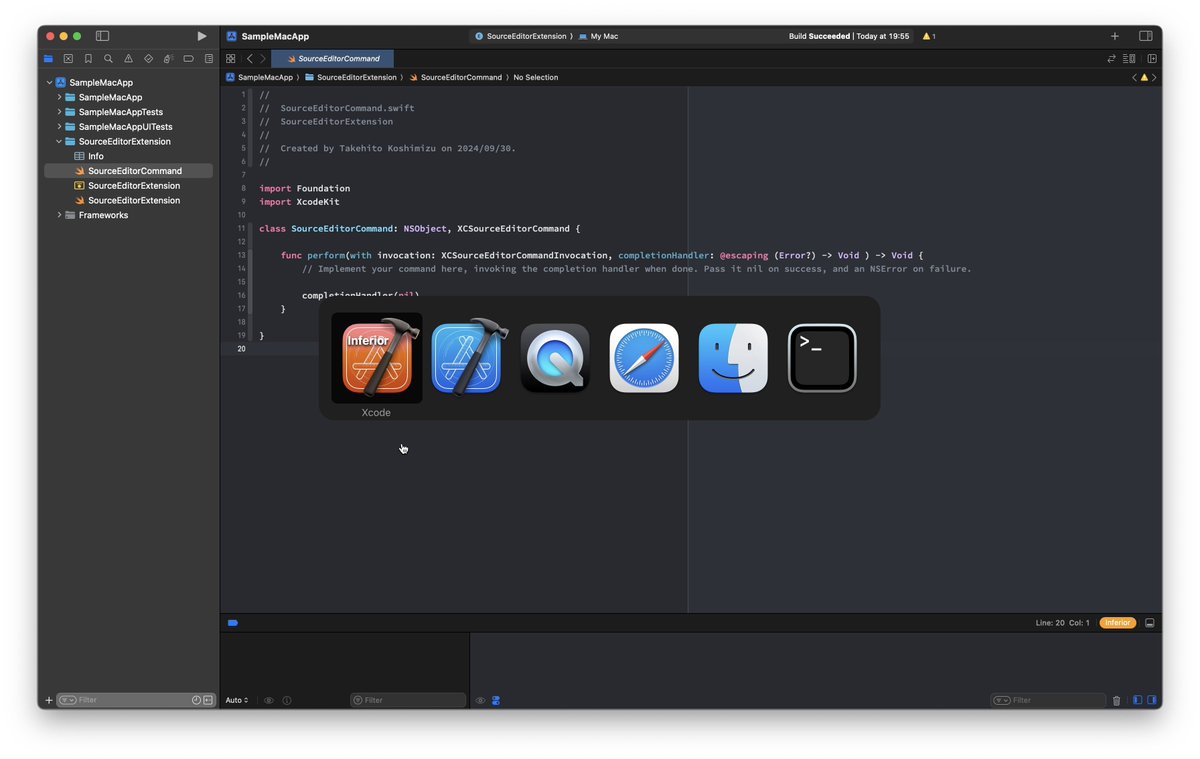Go forward in editor history
This screenshot has width=1200, height=759.
[x=263, y=59]
